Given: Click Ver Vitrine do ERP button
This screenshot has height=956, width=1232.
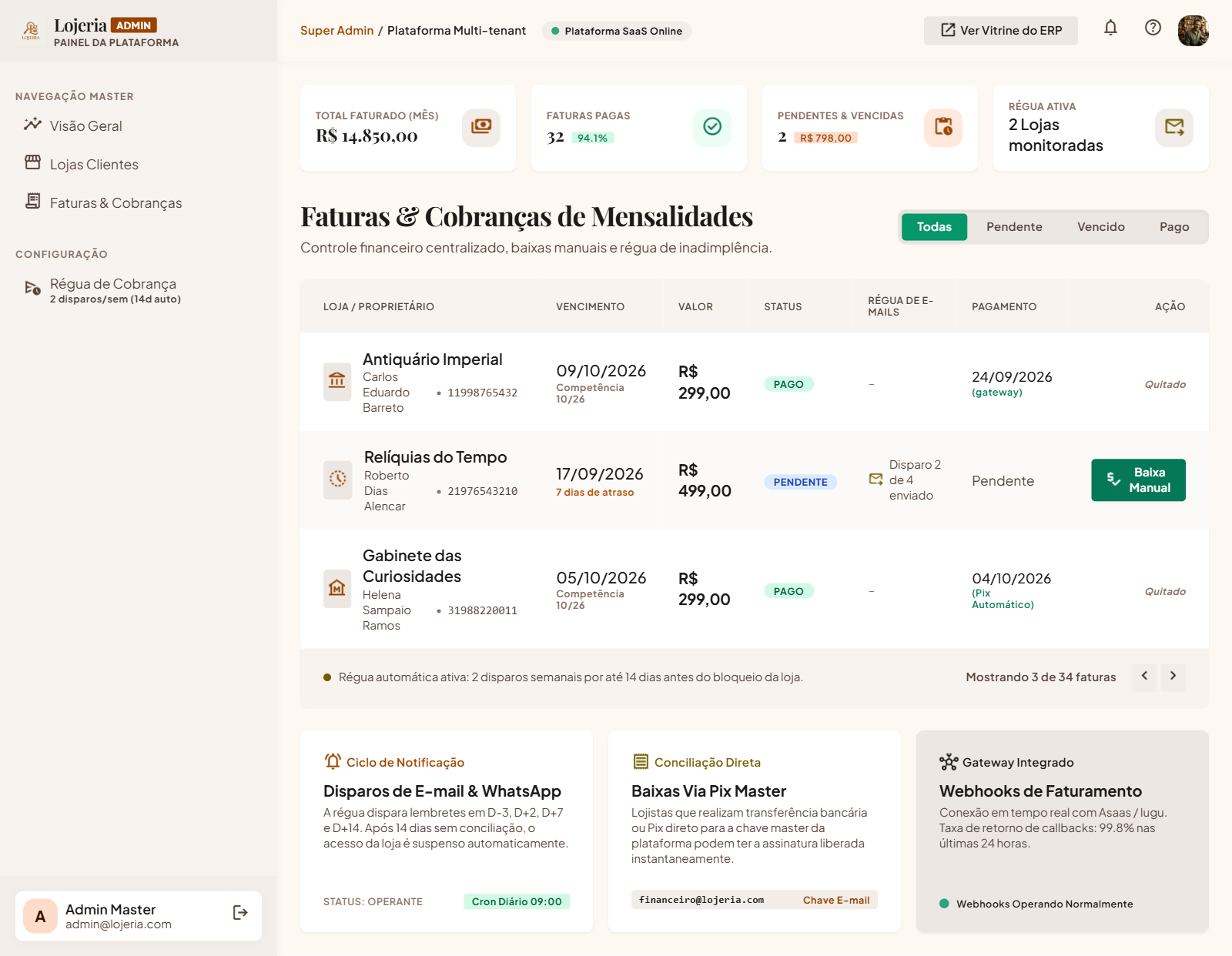Looking at the screenshot, I should coord(1001,30).
